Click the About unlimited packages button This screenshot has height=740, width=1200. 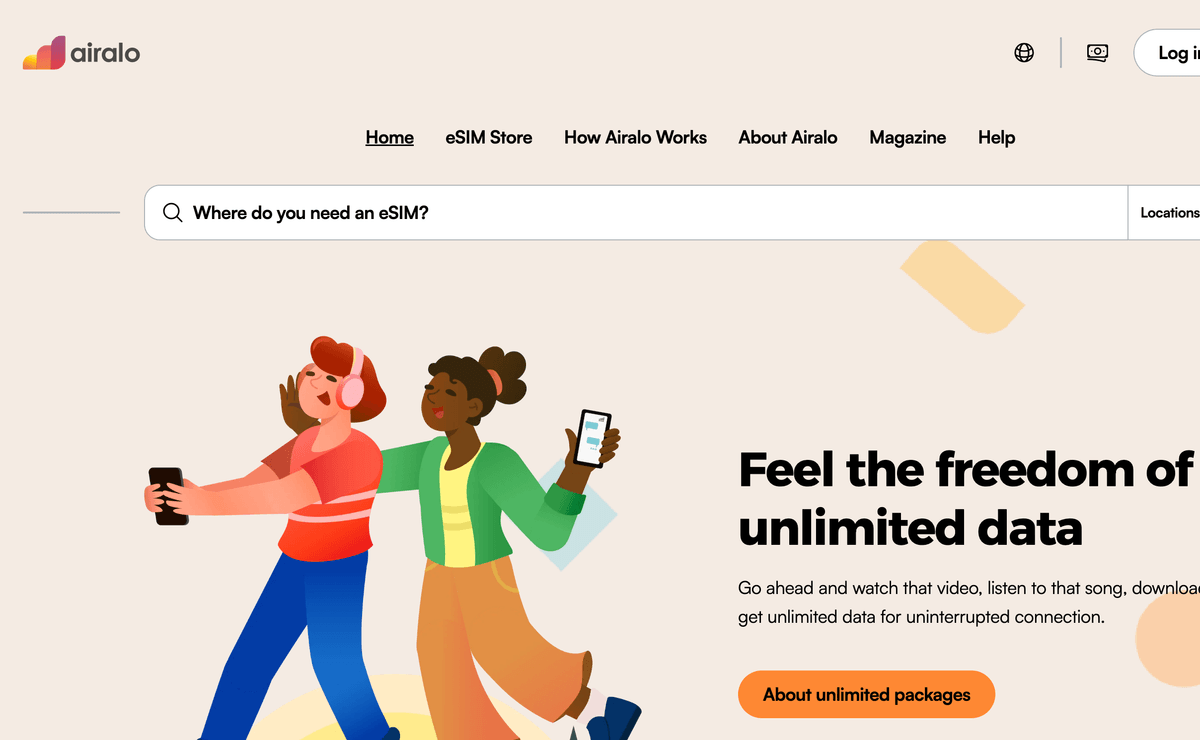click(867, 694)
